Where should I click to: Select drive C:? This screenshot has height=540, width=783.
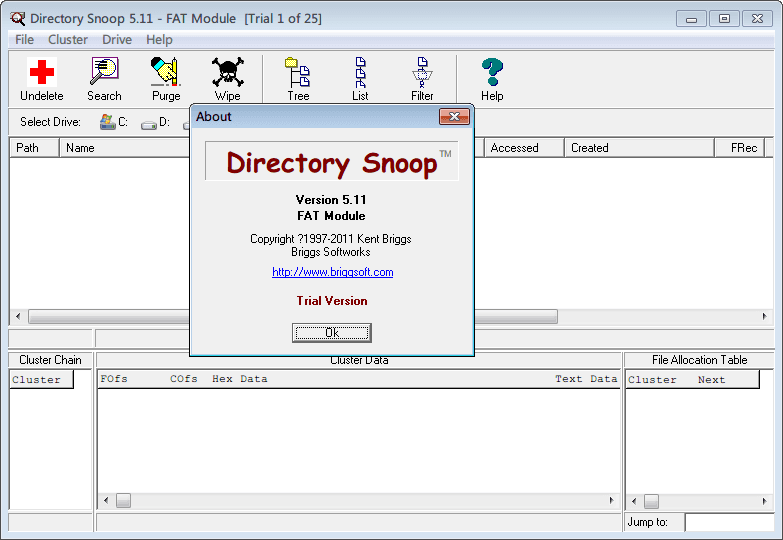click(114, 122)
